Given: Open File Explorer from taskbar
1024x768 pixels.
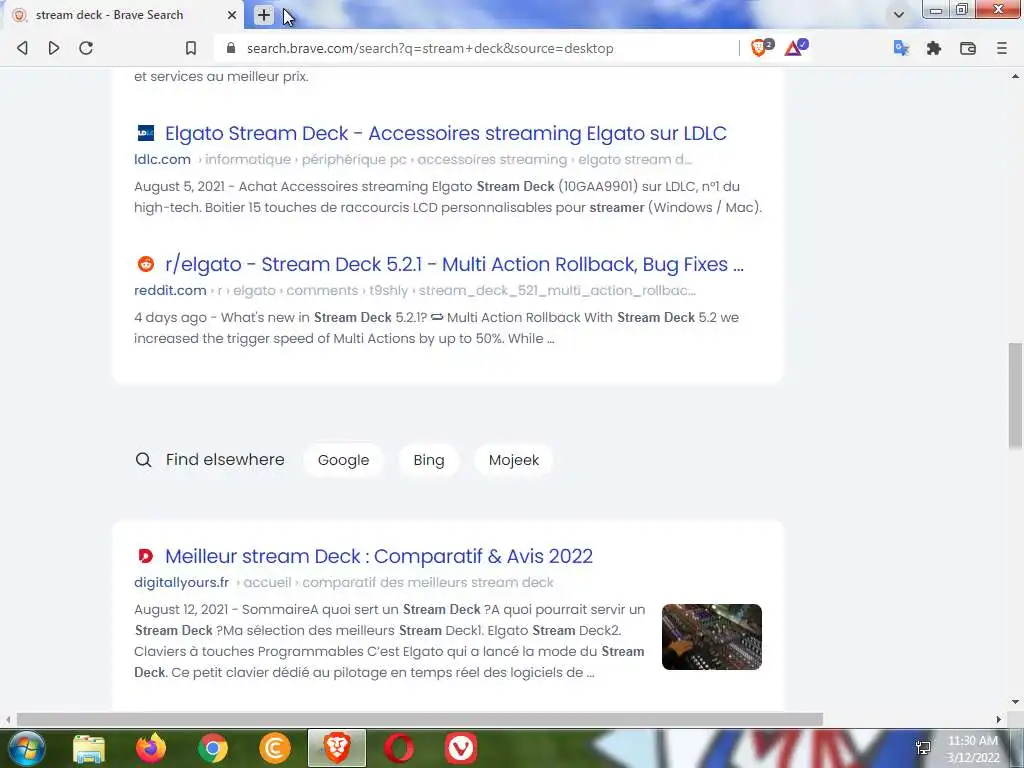Looking at the screenshot, I should pos(89,748).
